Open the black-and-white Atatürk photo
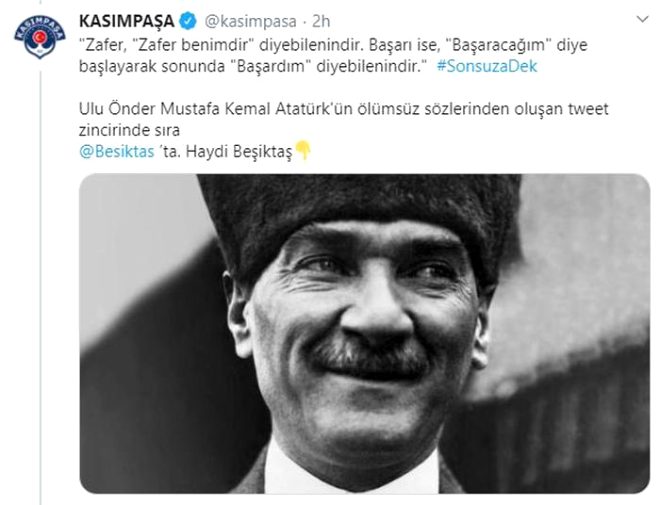This screenshot has height=505, width=660. [x=365, y=333]
